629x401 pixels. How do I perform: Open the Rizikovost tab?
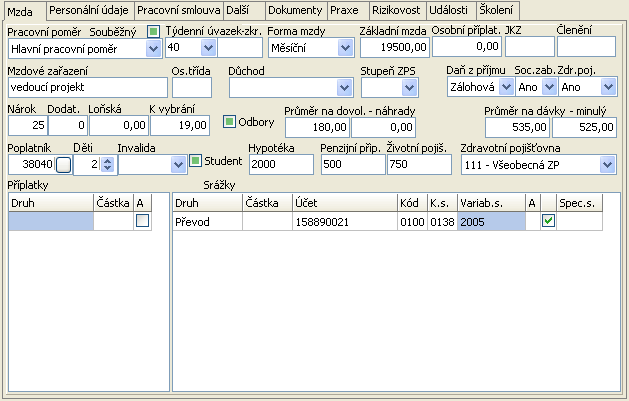click(397, 10)
